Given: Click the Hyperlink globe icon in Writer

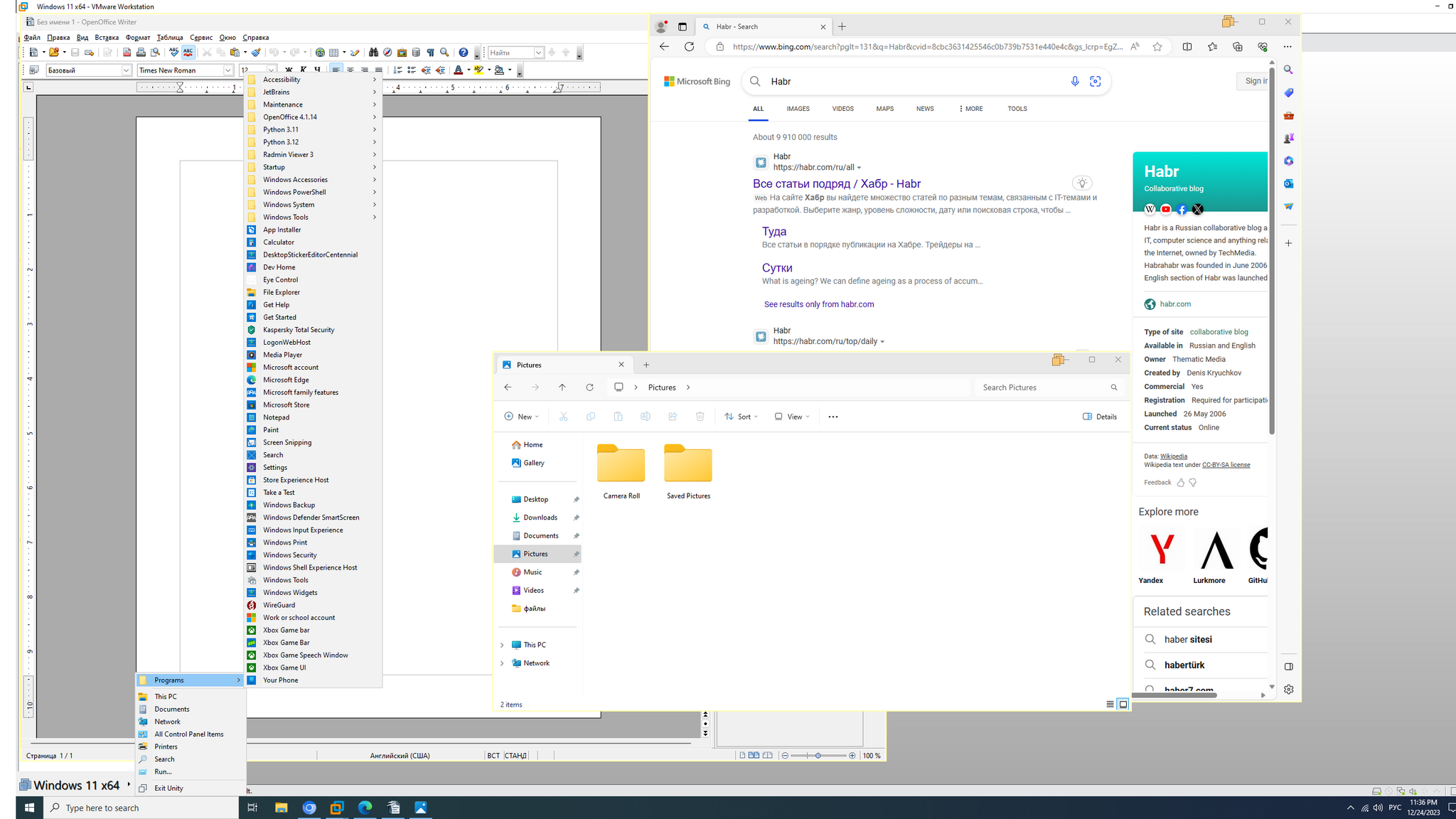Looking at the screenshot, I should tap(320, 53).
